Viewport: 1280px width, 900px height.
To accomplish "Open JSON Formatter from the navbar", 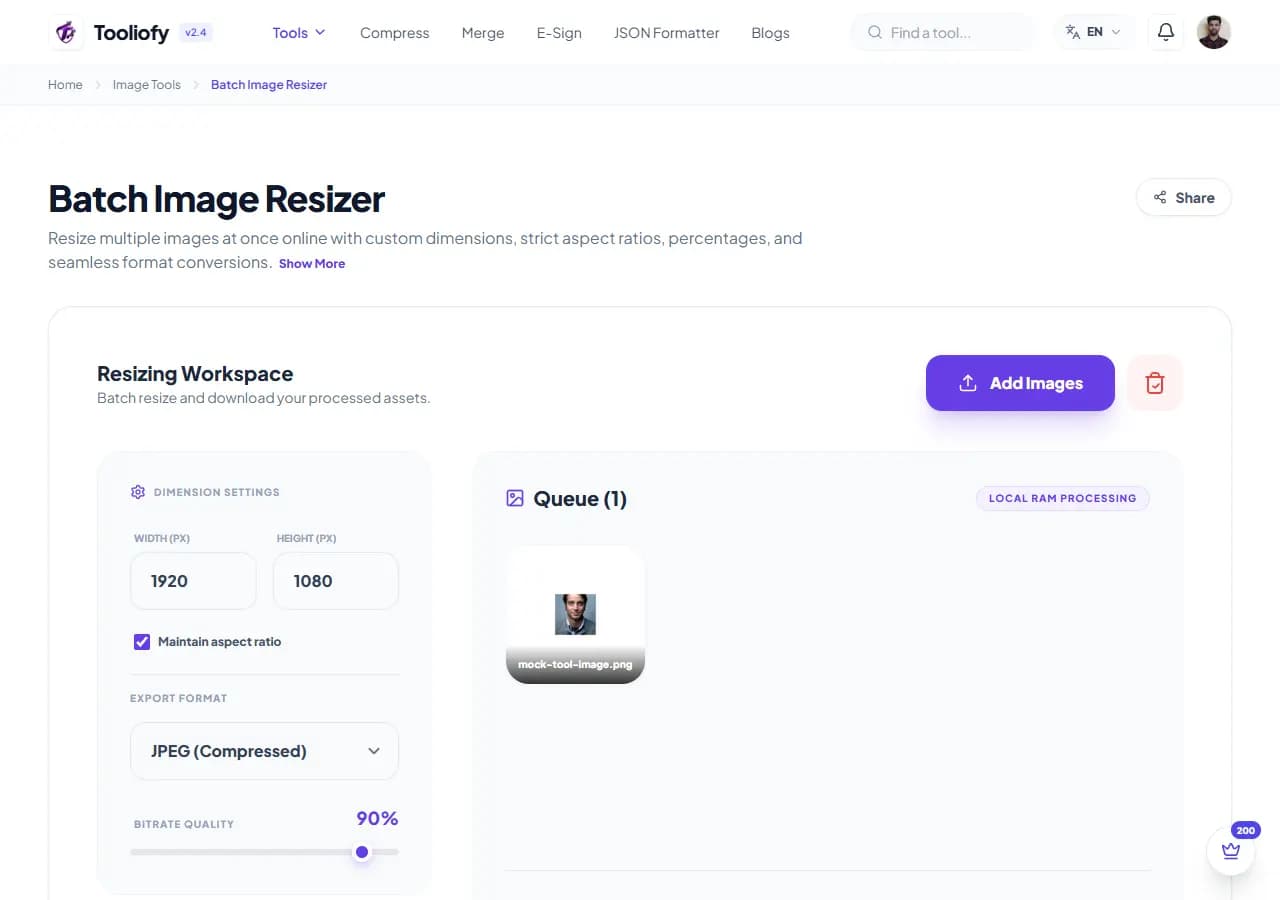I will pos(666,33).
